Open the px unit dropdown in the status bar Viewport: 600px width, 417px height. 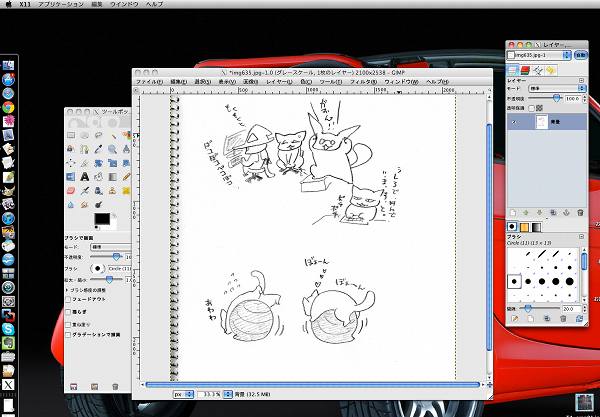[183, 394]
